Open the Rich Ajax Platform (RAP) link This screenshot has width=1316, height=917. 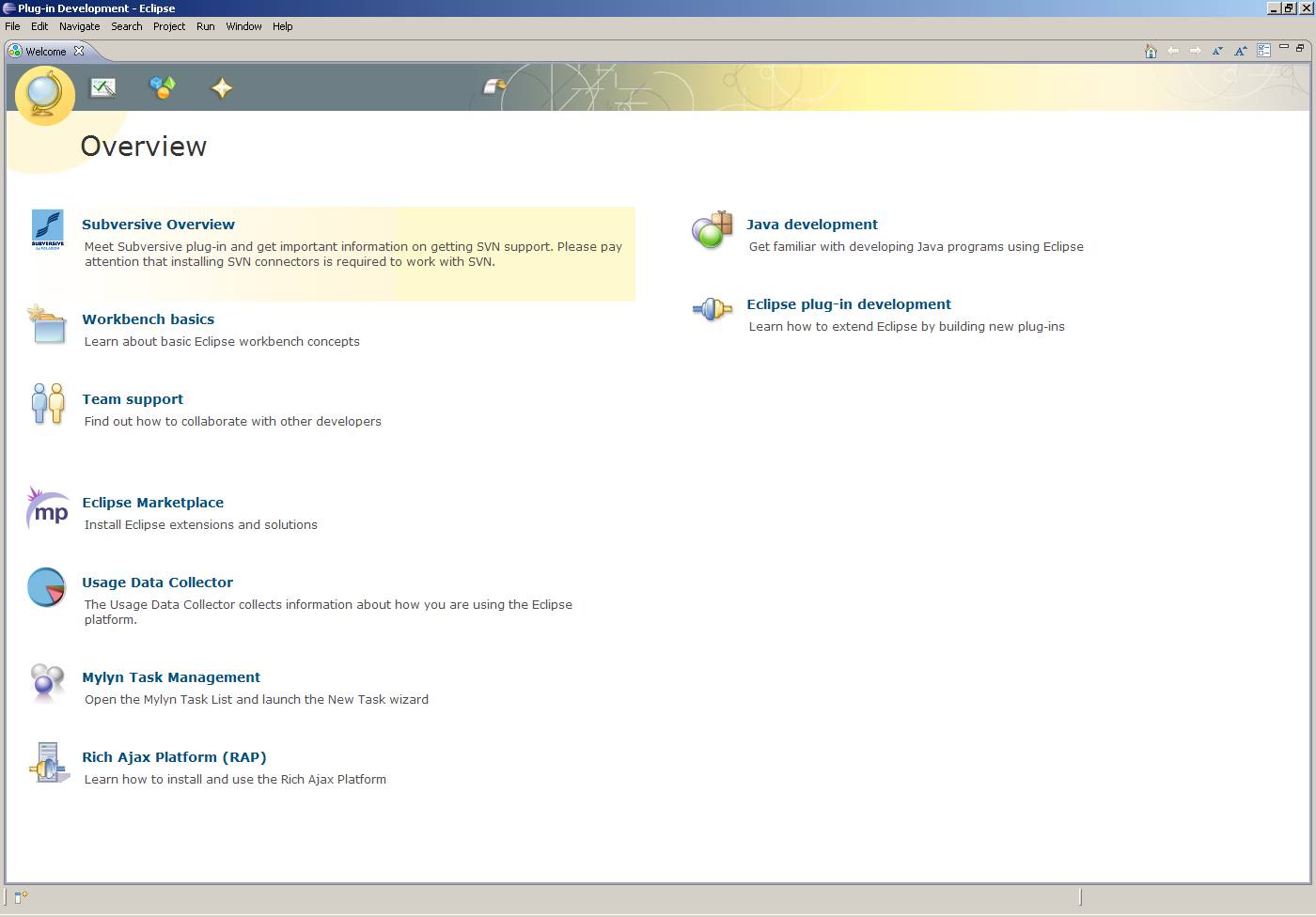pyautogui.click(x=174, y=757)
